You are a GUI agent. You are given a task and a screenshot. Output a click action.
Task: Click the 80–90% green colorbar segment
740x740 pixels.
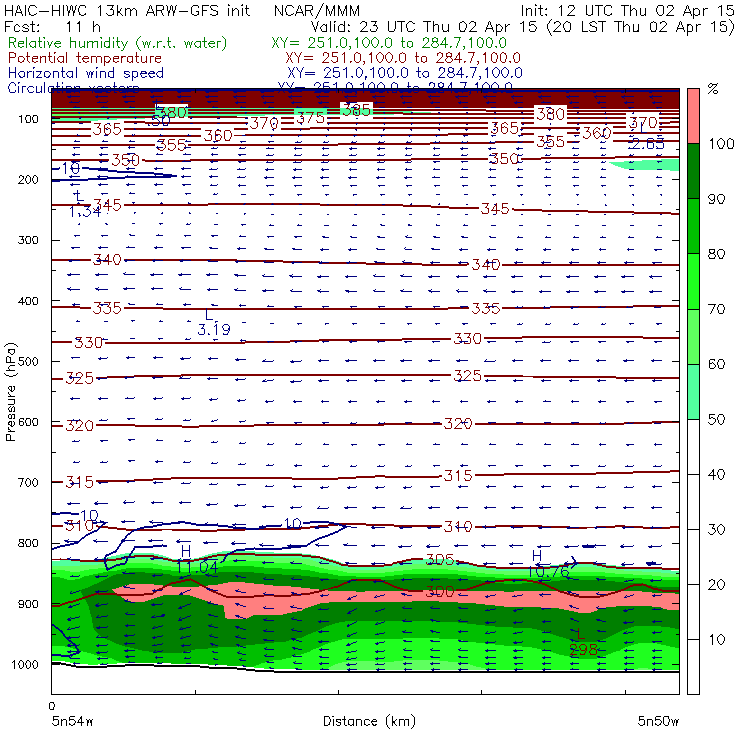pos(693,226)
